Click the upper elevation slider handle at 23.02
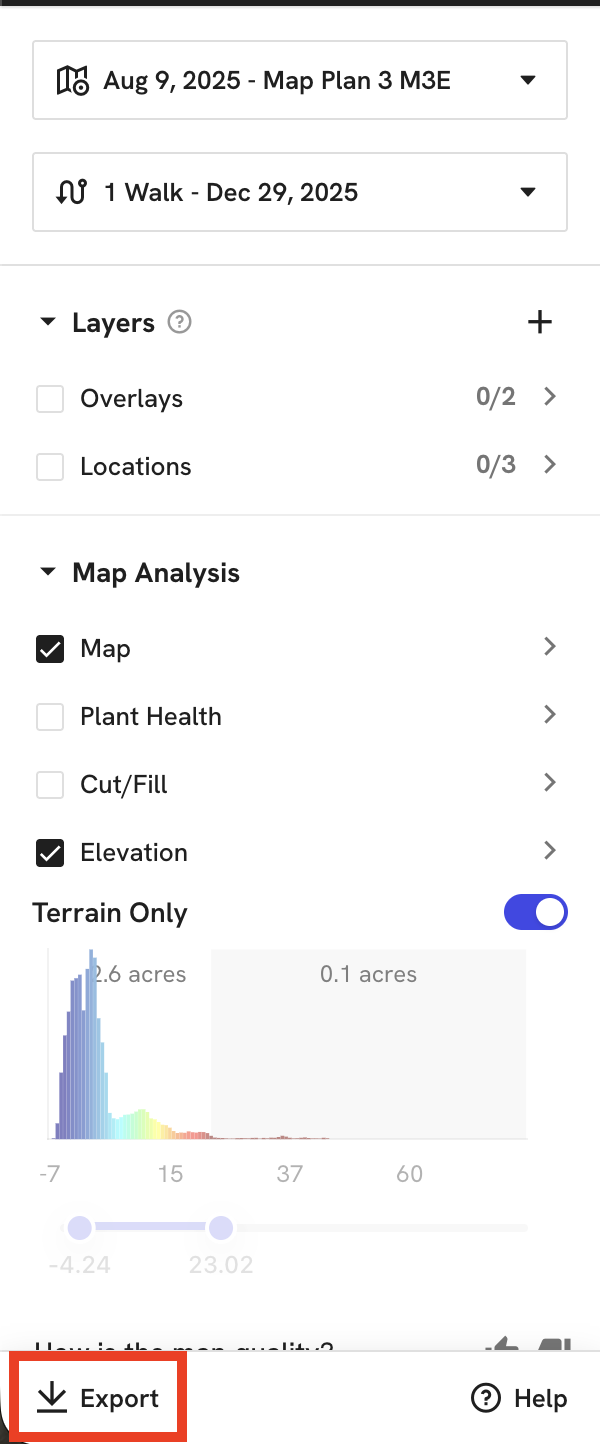Viewport: 600px width, 1444px height. coord(221,1227)
